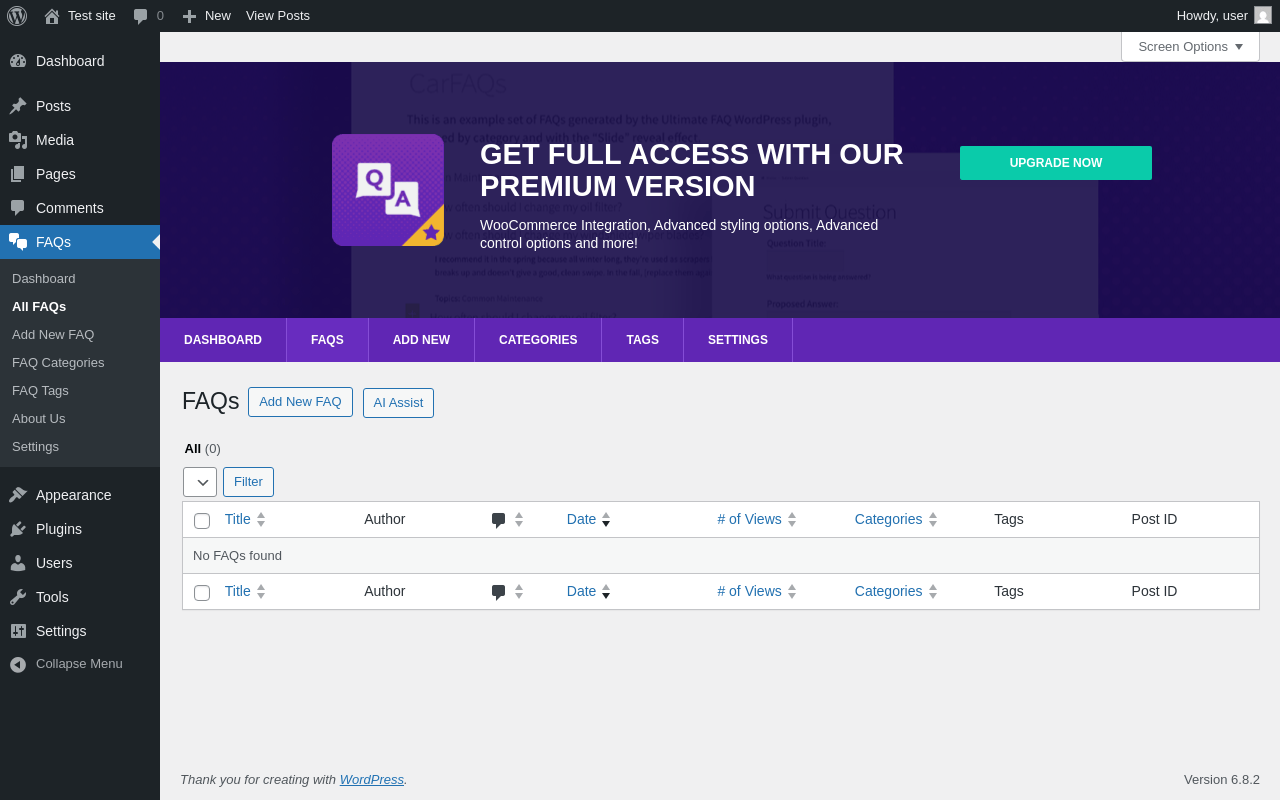
Task: Sort by Categories in table footer
Action: click(x=888, y=592)
